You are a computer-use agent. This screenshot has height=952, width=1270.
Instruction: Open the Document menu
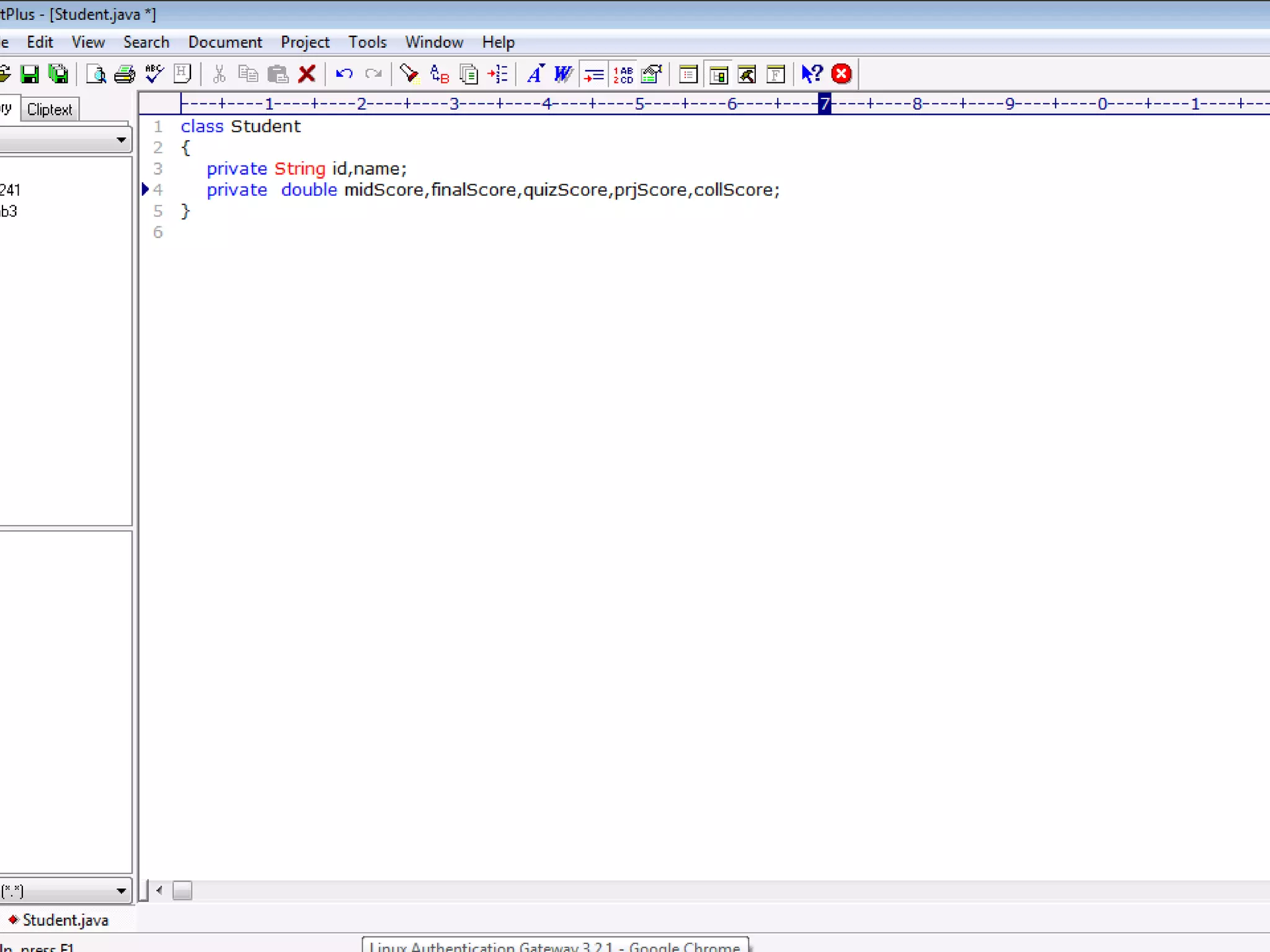point(225,42)
